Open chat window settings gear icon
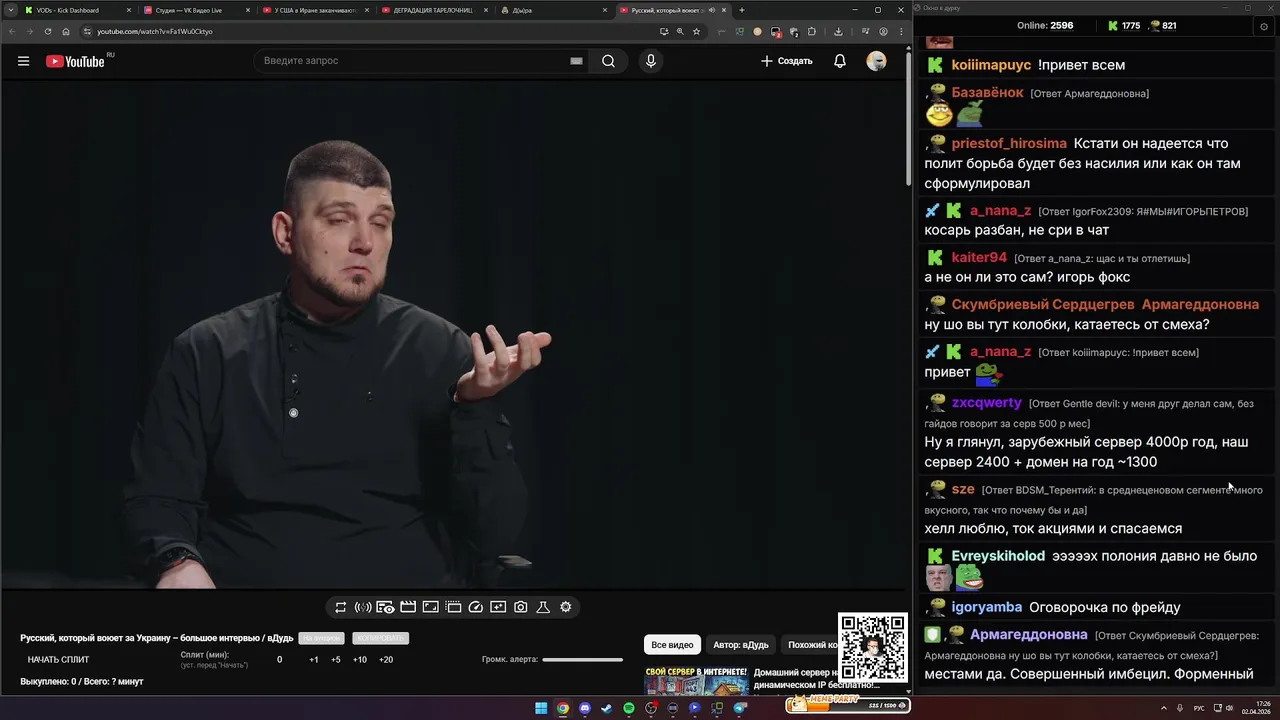This screenshot has width=1280, height=720. (1264, 26)
